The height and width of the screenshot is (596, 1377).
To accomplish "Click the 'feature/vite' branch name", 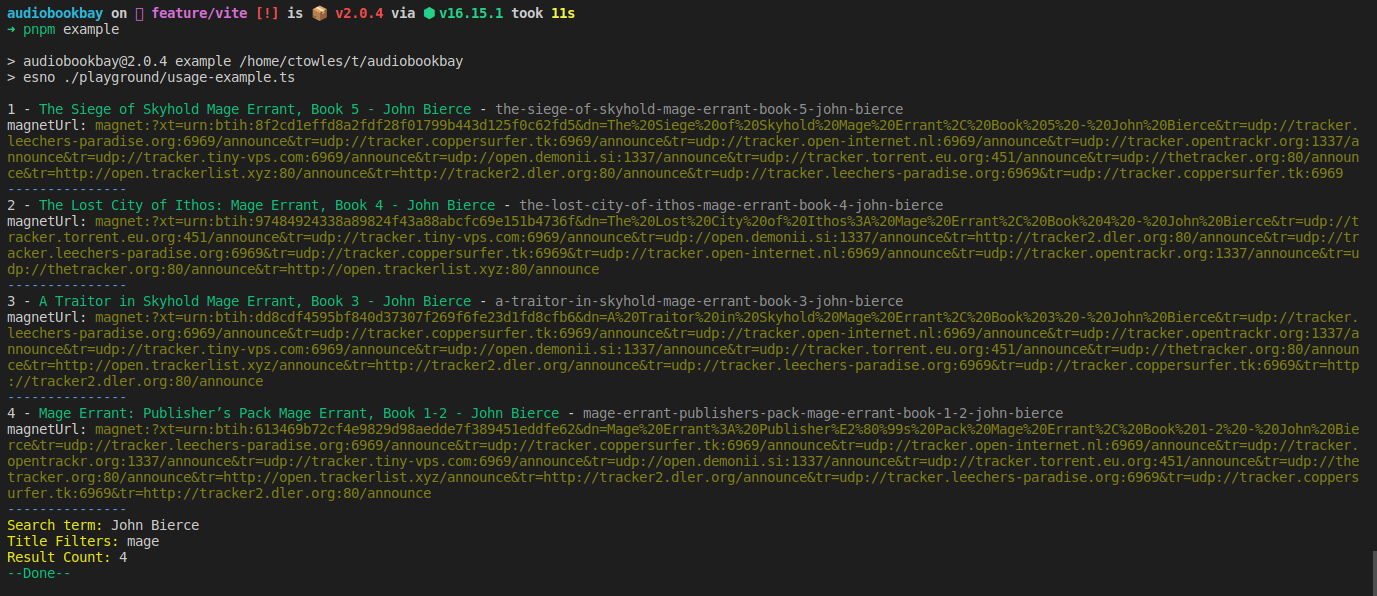I will (x=199, y=13).
